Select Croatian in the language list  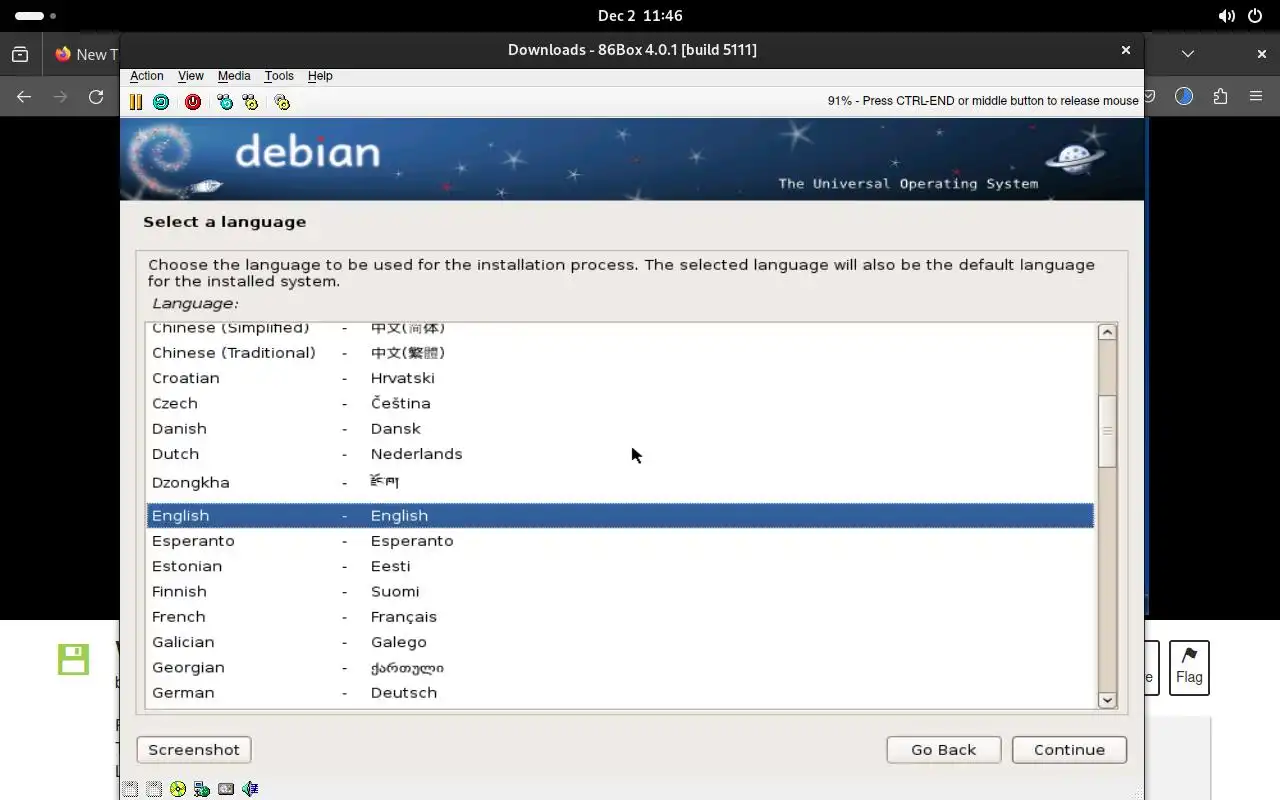pyautogui.click(x=620, y=378)
